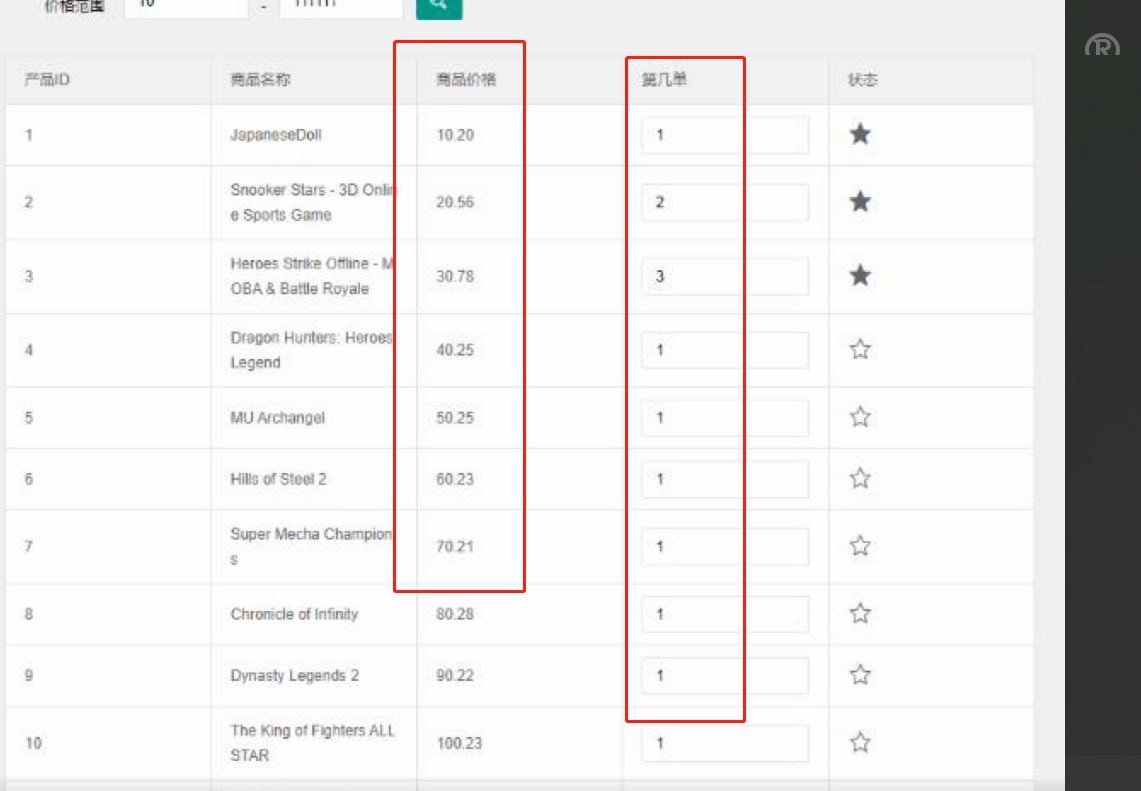Viewport: 1141px width, 791px height.
Task: Unstar the Heroes Strike Offline product
Action: pos(860,275)
